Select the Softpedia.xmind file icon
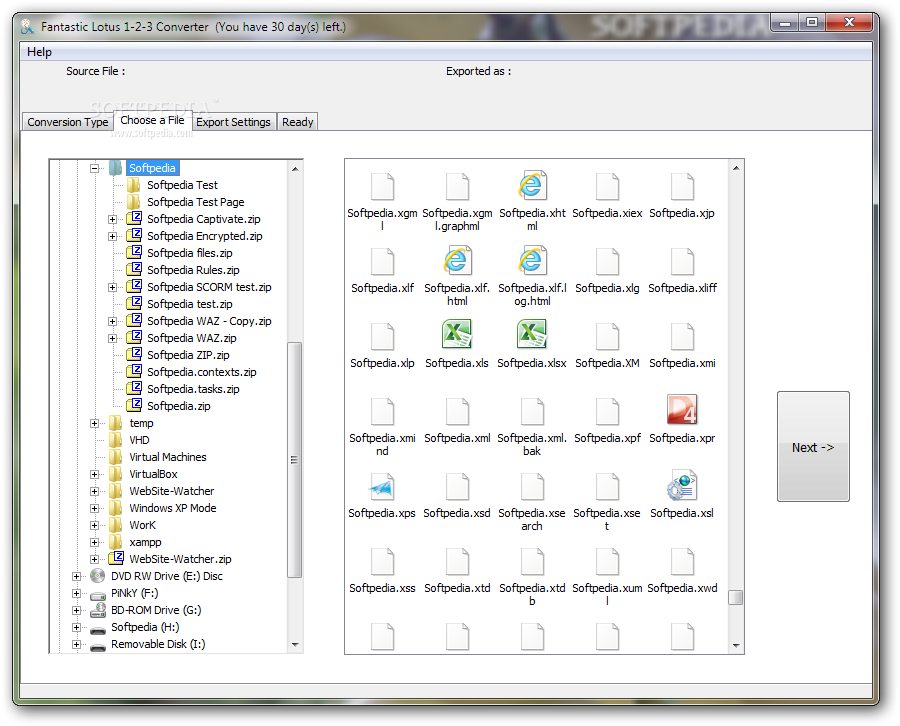 pos(382,411)
